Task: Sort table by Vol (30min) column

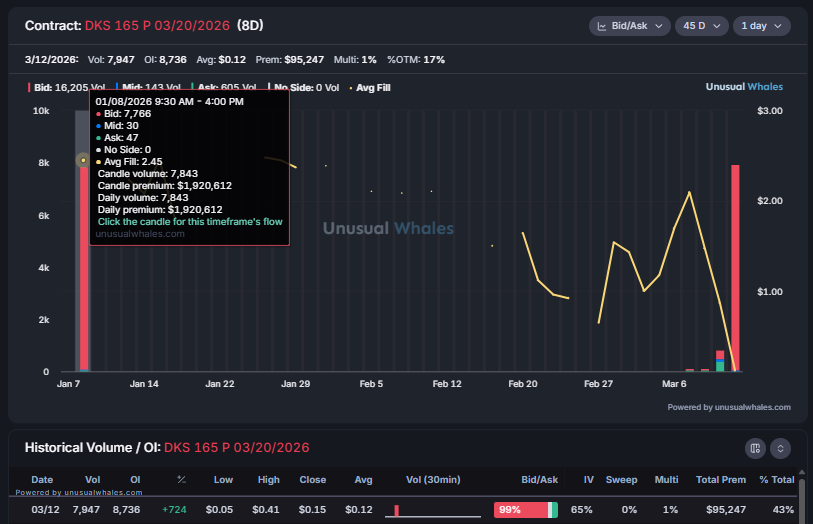Action: (433, 479)
